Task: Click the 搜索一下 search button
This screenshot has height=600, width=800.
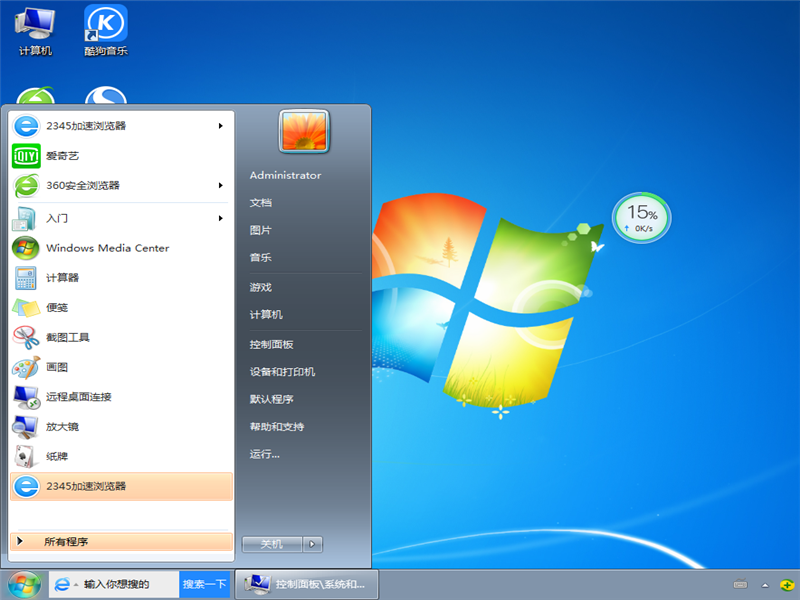Action: [x=203, y=584]
